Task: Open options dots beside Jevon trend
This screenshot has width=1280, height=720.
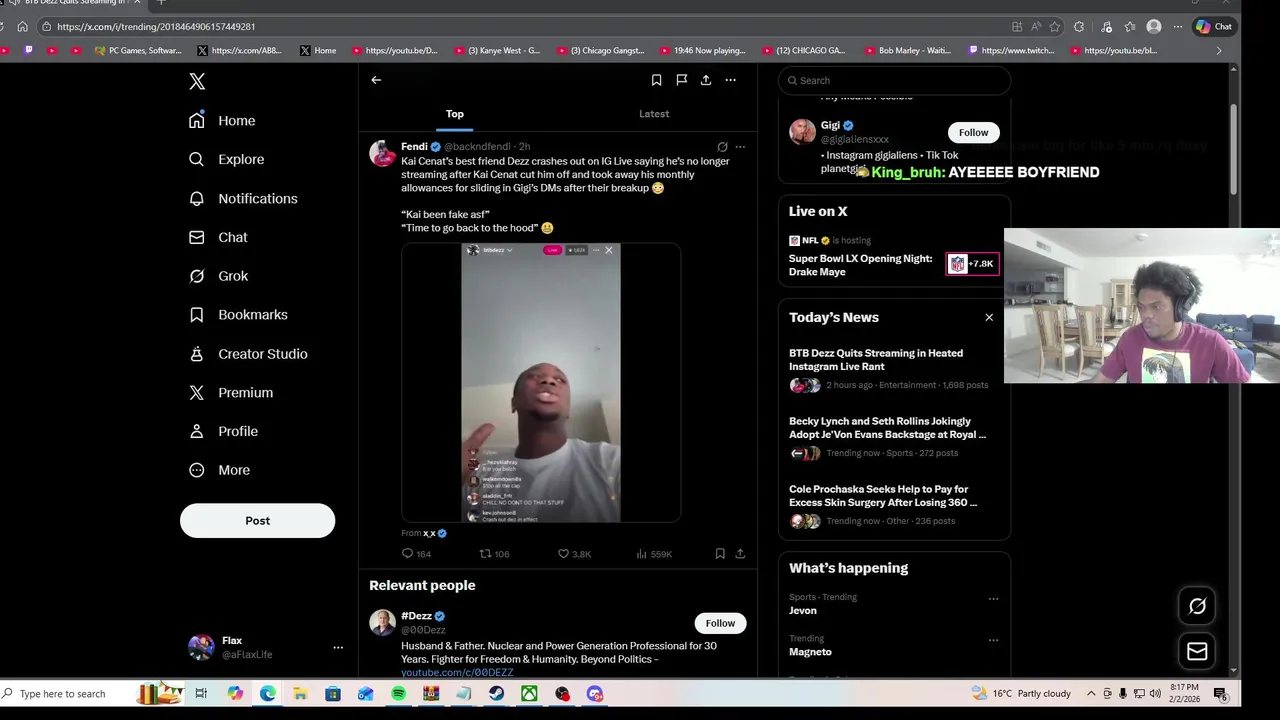Action: pos(993,599)
